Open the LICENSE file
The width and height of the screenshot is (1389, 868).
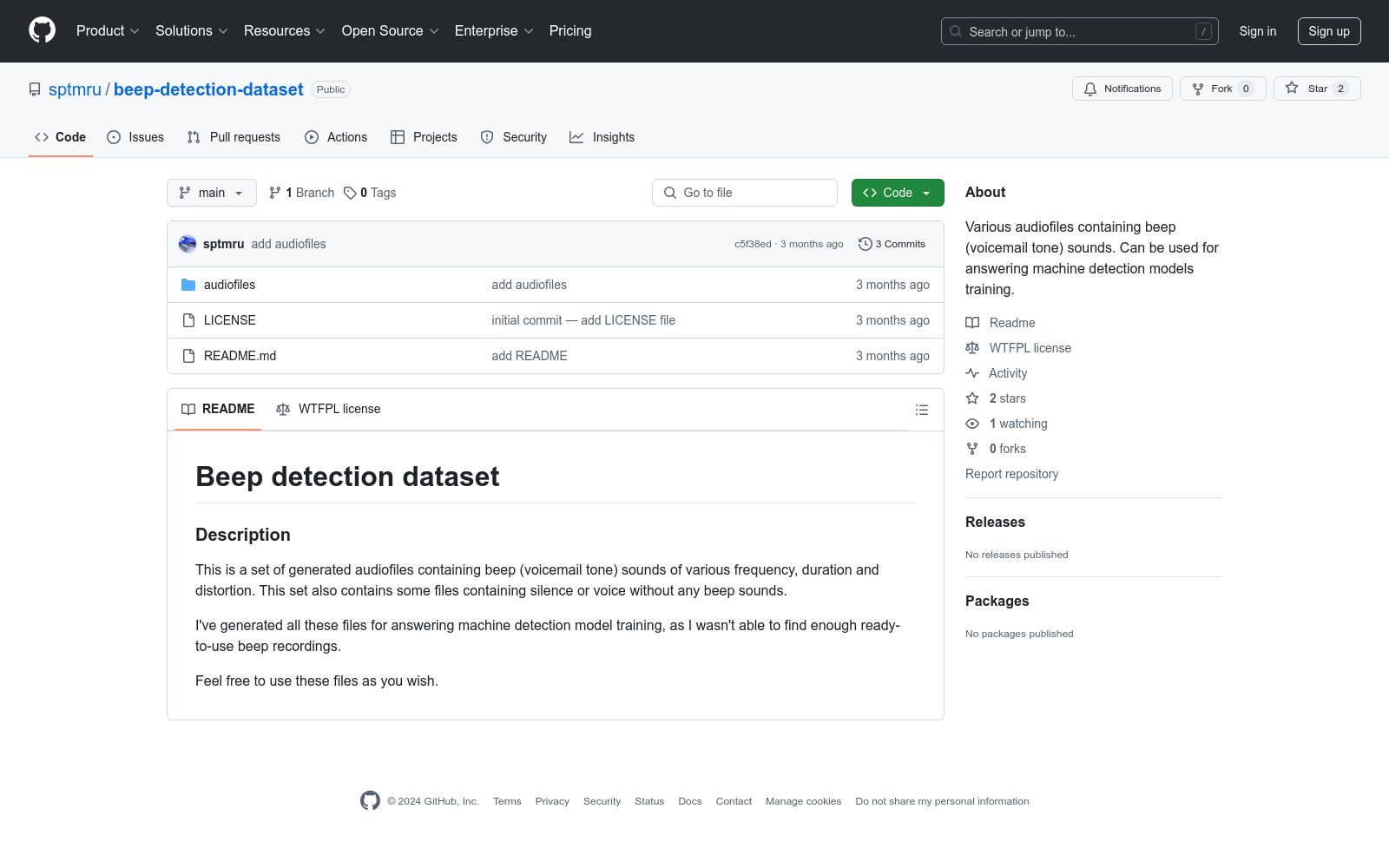click(229, 320)
